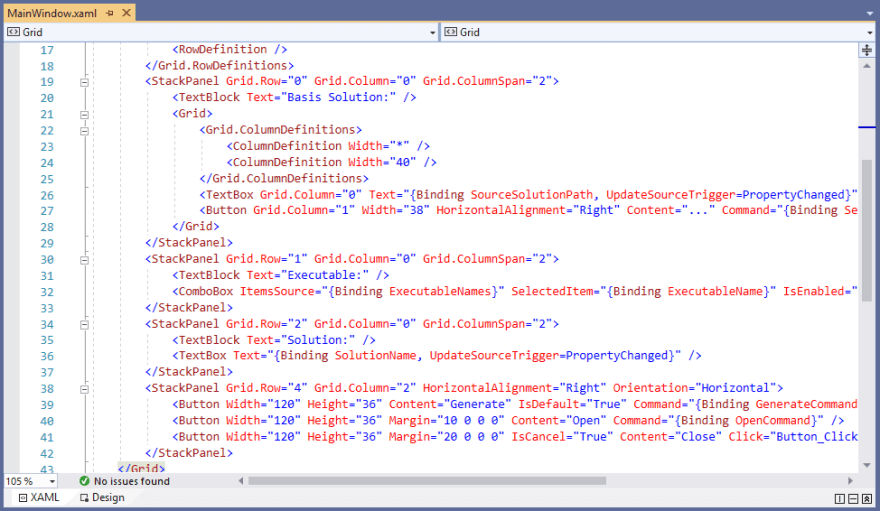This screenshot has height=511, width=880.
Task: Collapse the StackPanel on line 34
Action: pyautogui.click(x=84, y=325)
